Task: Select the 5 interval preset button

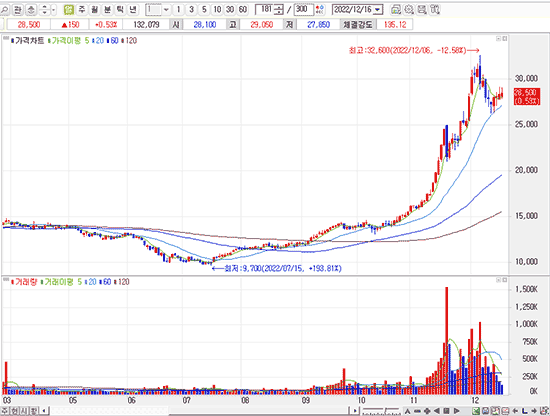Action: pyautogui.click(x=204, y=9)
